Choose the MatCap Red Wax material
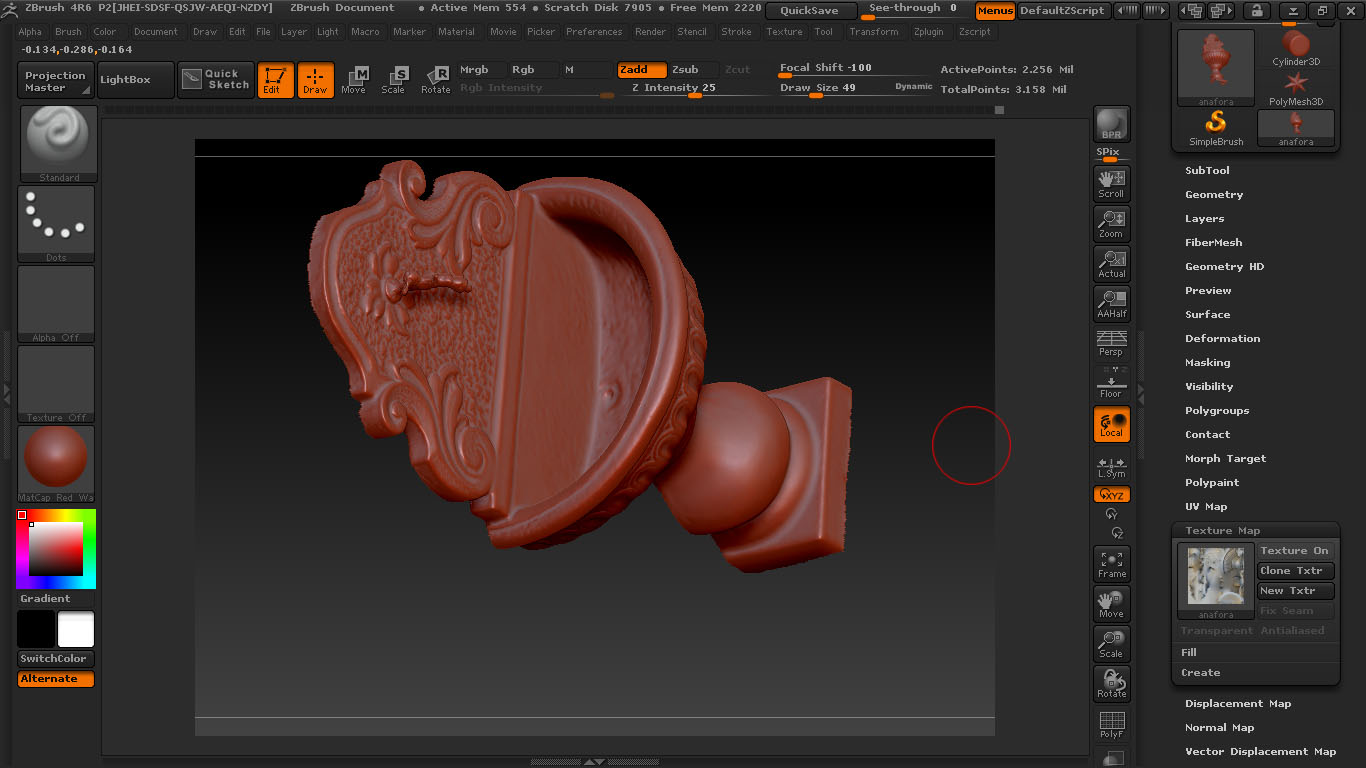1366x768 pixels. [x=56, y=464]
